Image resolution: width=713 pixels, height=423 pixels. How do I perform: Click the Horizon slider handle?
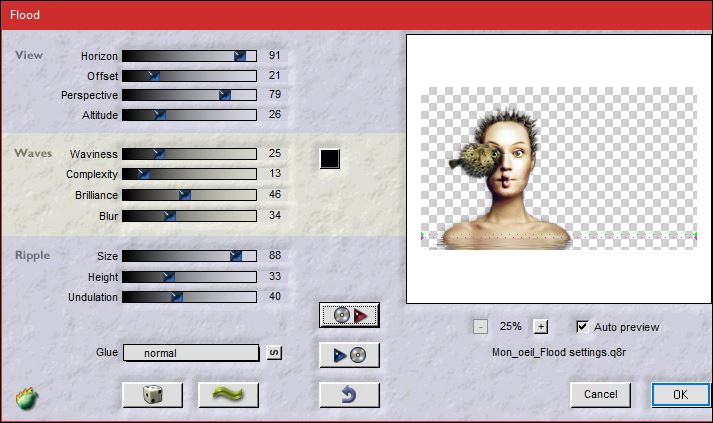[x=240, y=56]
